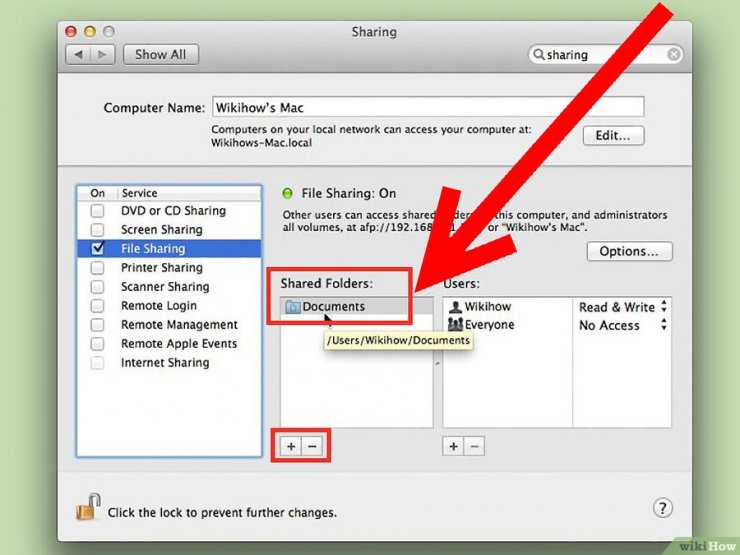
Task: Go forward with the right arrow button
Action: (x=102, y=55)
